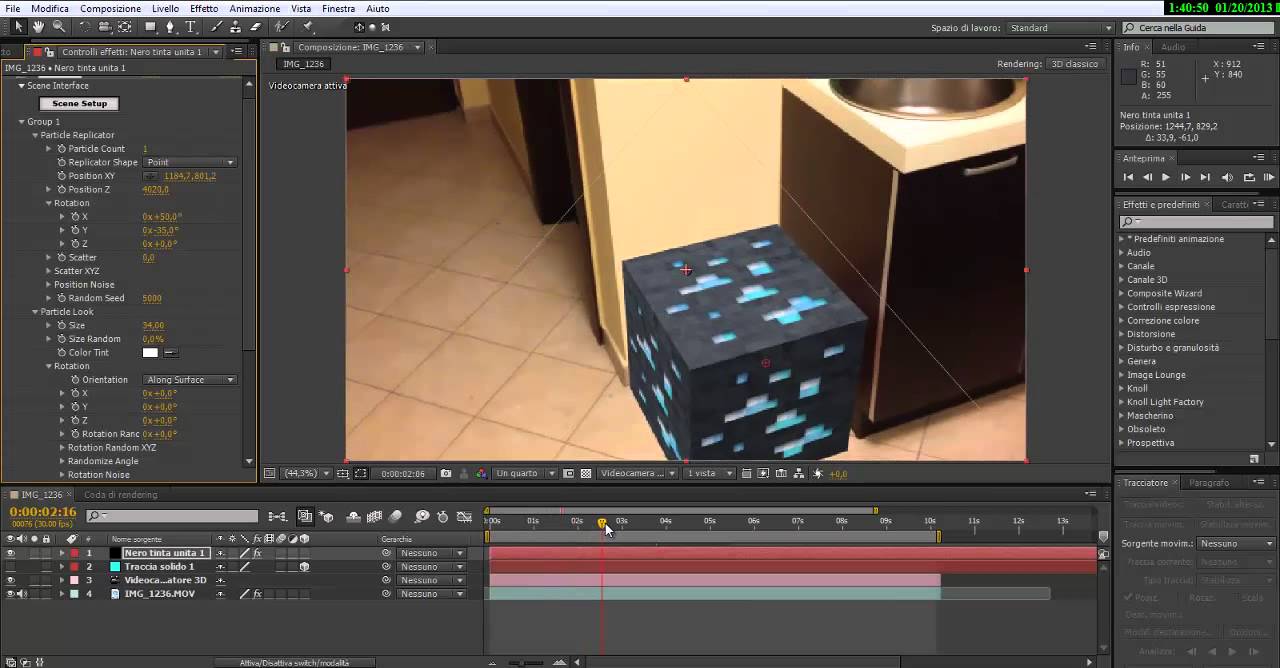Image resolution: width=1280 pixels, height=668 pixels.
Task: Open Orientation dropdown showing Along Surface
Action: [x=189, y=380]
